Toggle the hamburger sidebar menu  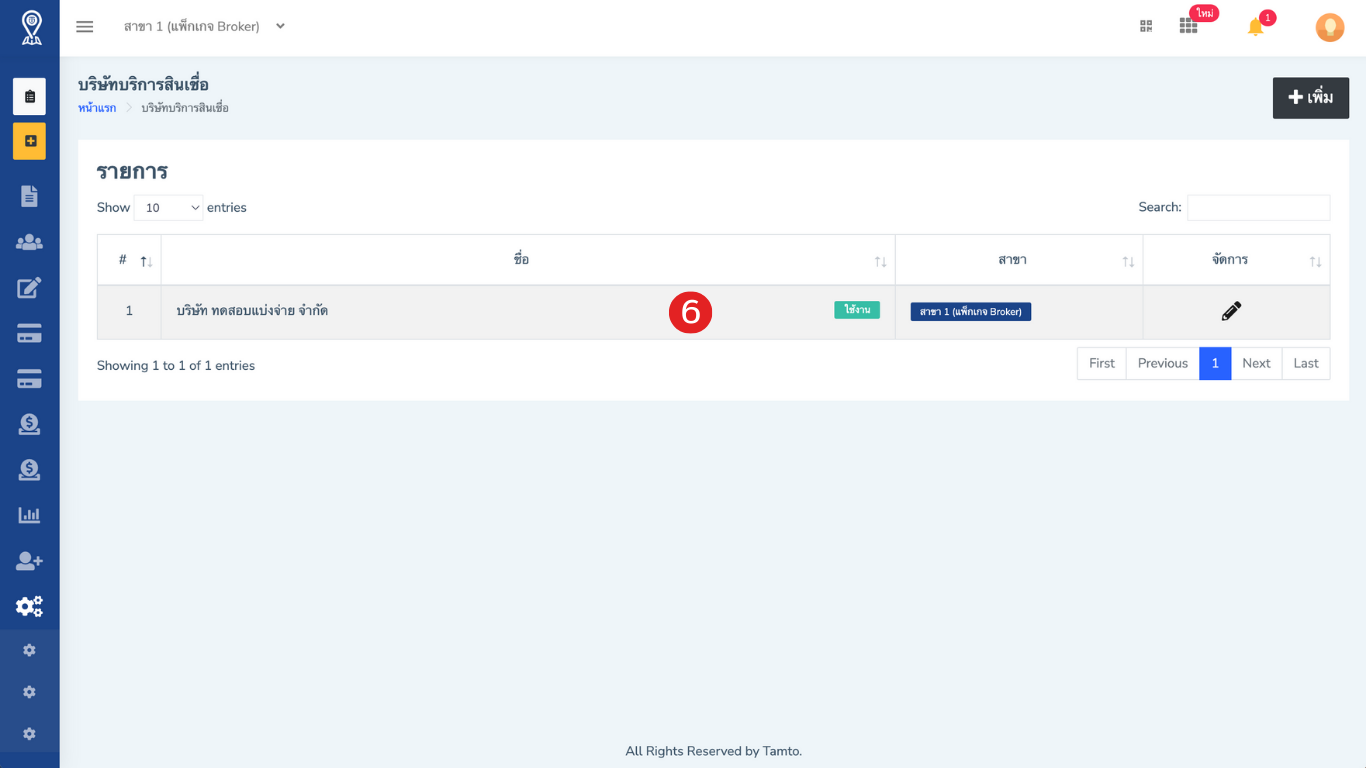click(x=85, y=27)
